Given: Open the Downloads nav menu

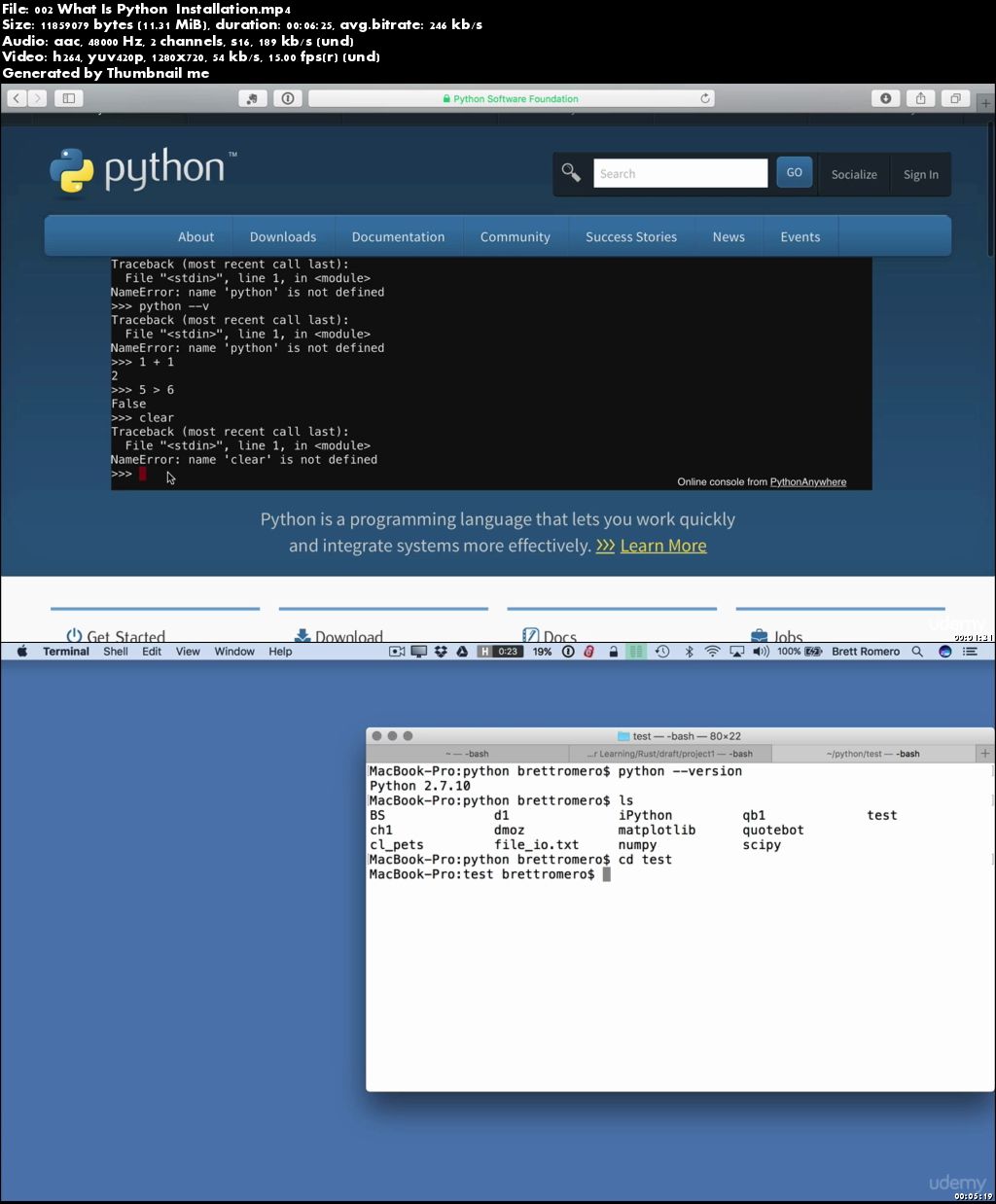Looking at the screenshot, I should [x=282, y=236].
